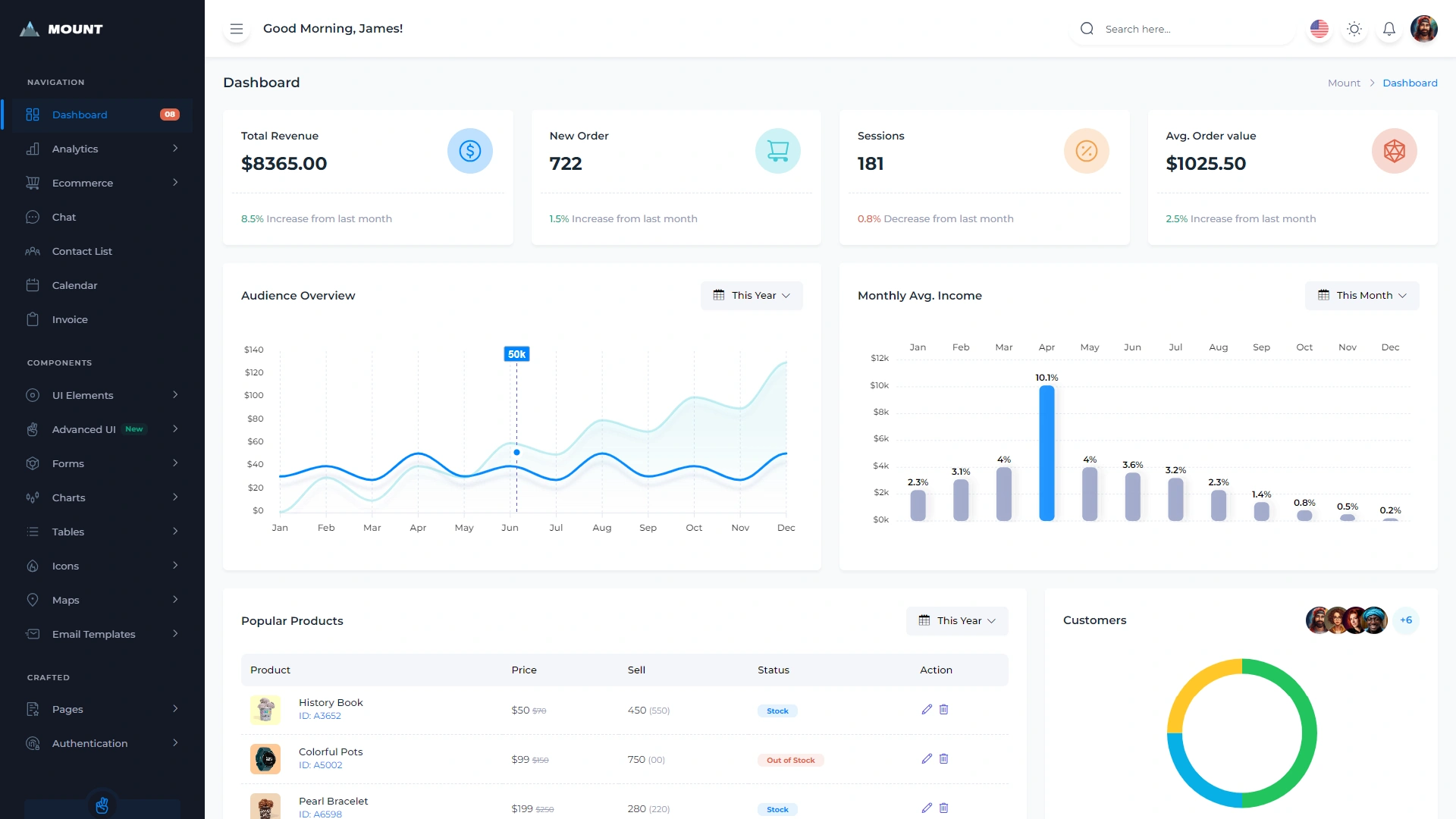
Task: Expand the Analytics sidebar menu
Action: [75, 149]
